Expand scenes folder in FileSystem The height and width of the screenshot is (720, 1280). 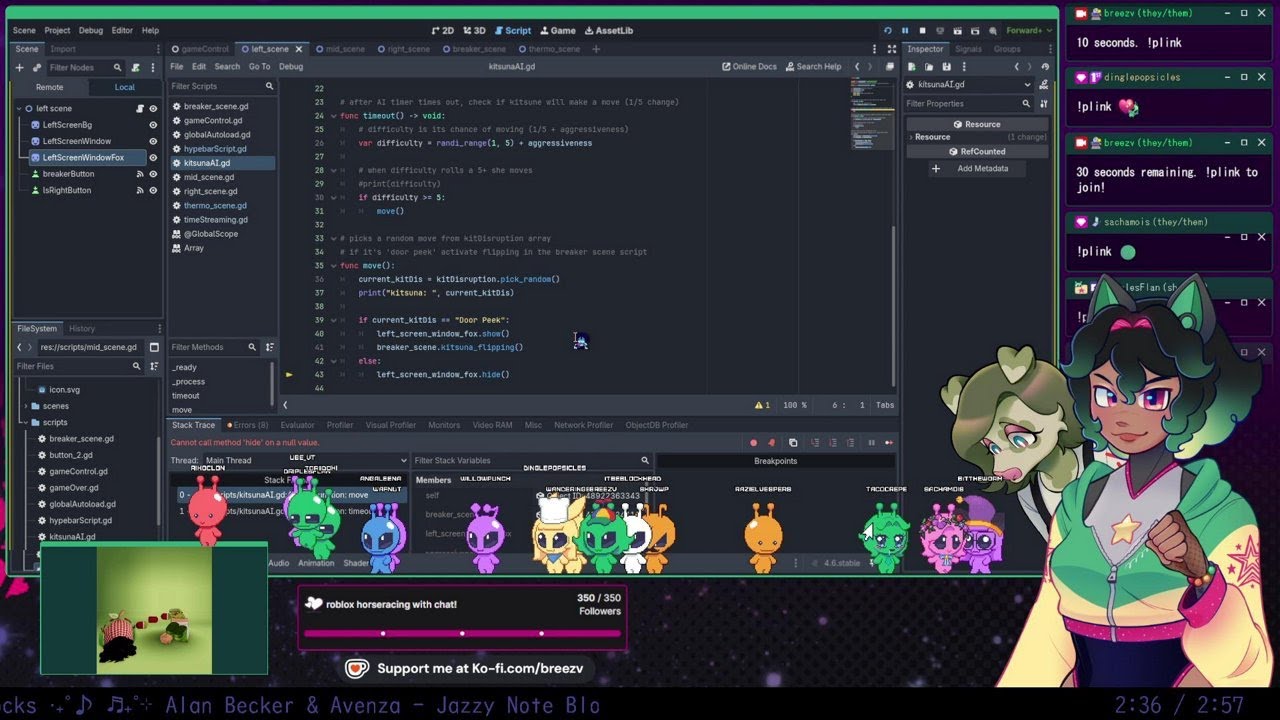point(24,406)
